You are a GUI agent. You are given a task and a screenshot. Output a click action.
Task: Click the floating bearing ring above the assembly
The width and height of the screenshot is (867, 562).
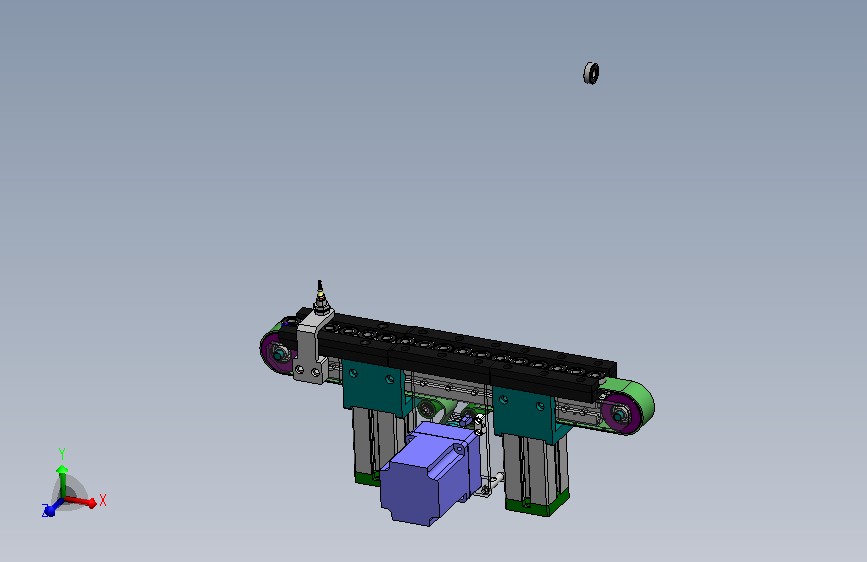click(591, 73)
